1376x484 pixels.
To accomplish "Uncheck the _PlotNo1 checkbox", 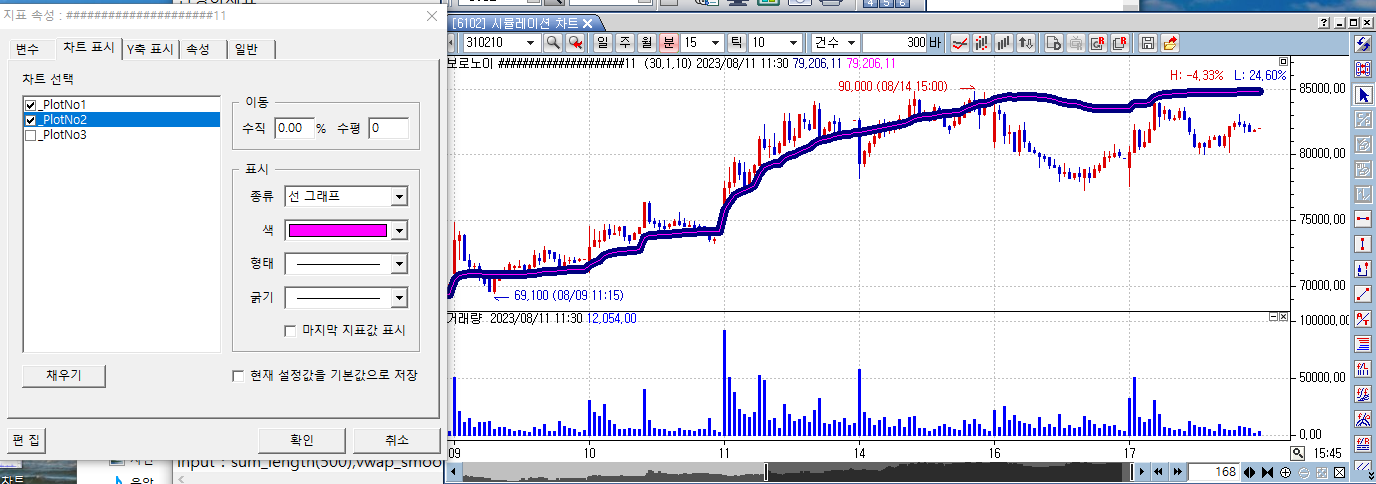I will [x=30, y=105].
